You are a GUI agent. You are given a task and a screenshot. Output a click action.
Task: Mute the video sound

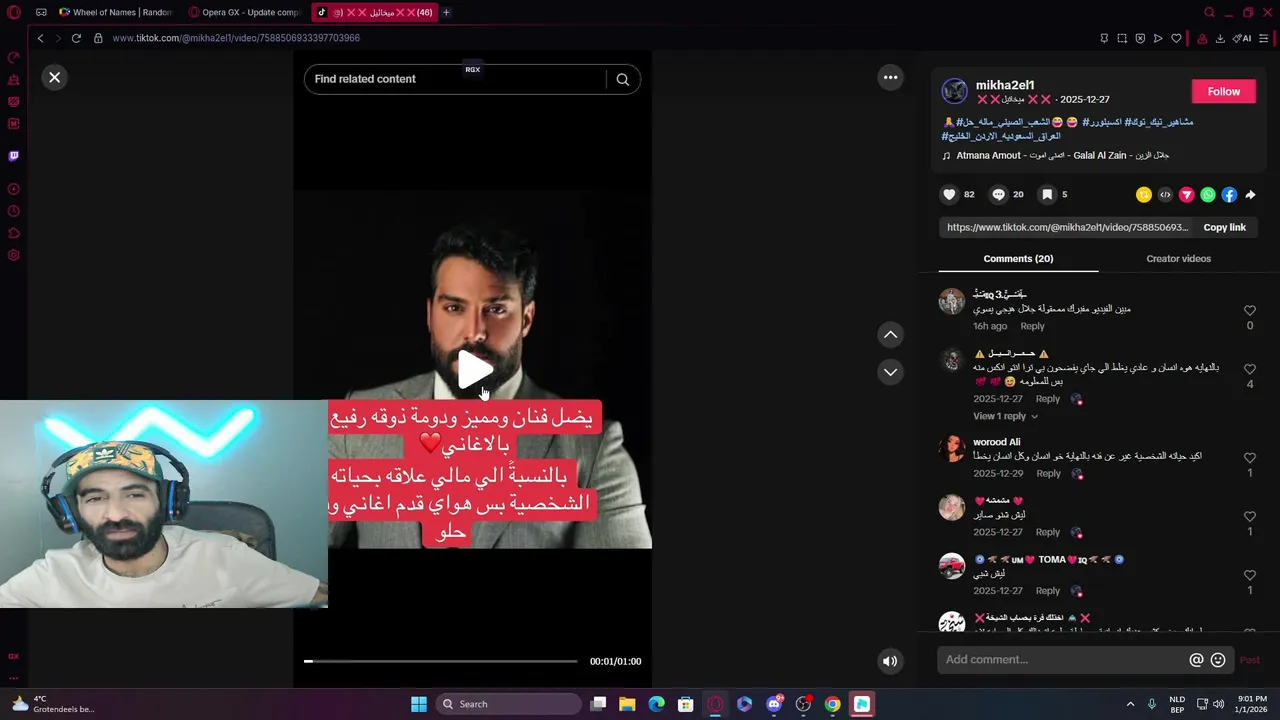tap(890, 661)
